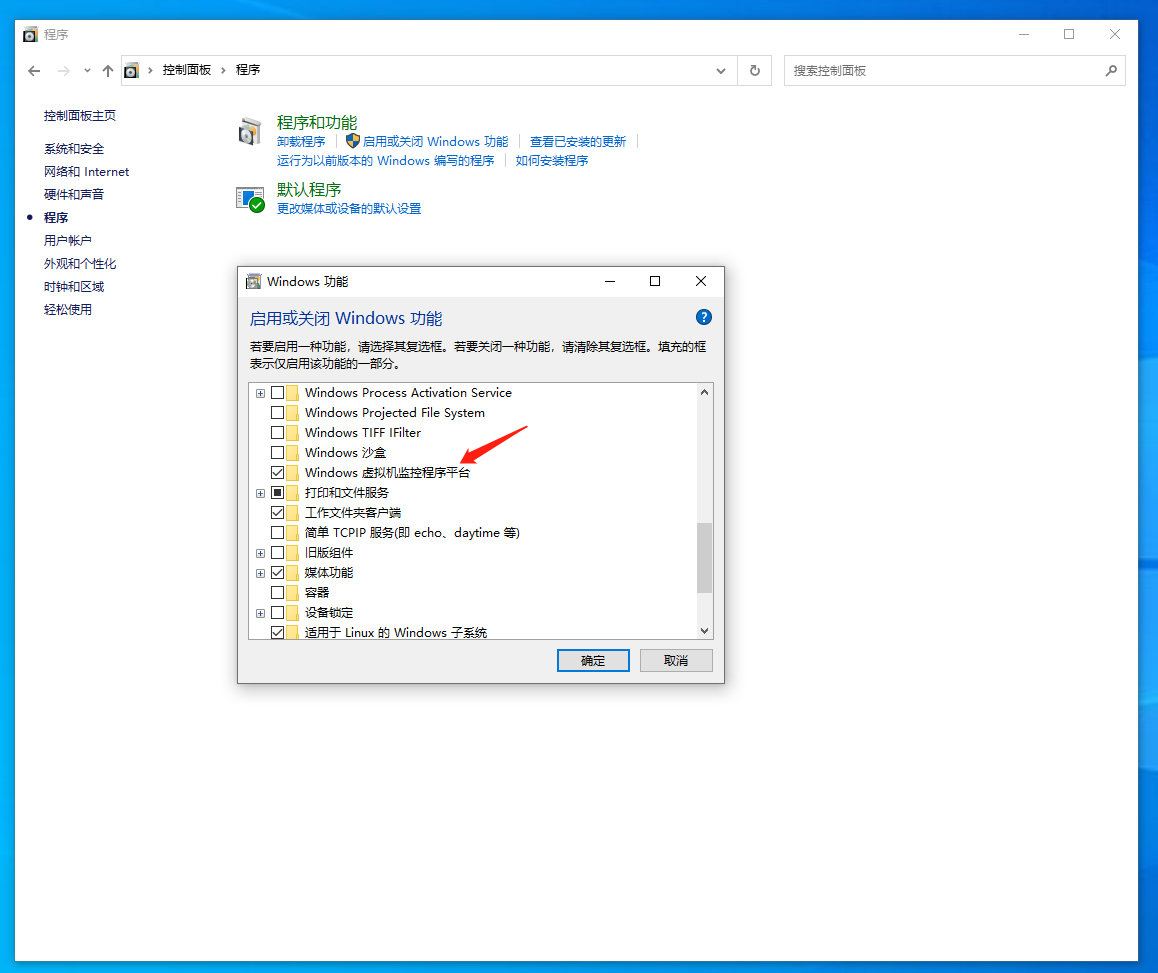Uncheck Windows 虚拟机监控程序平台 checkbox

tap(278, 473)
